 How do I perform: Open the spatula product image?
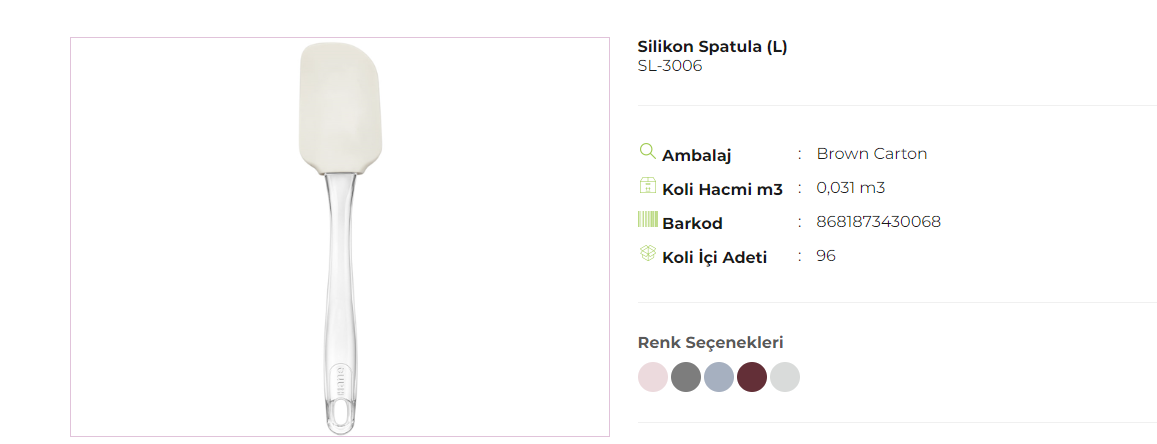pyautogui.click(x=339, y=237)
